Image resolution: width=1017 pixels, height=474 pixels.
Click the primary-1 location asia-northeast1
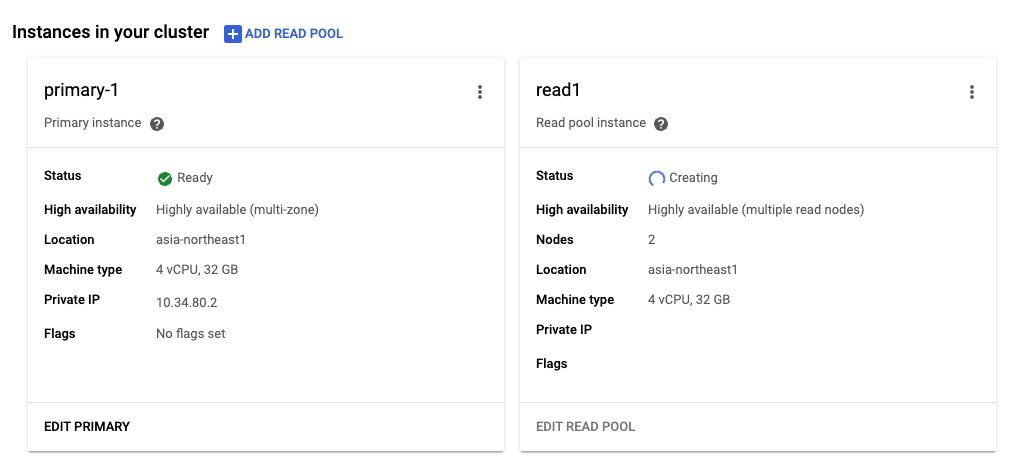tap(201, 240)
